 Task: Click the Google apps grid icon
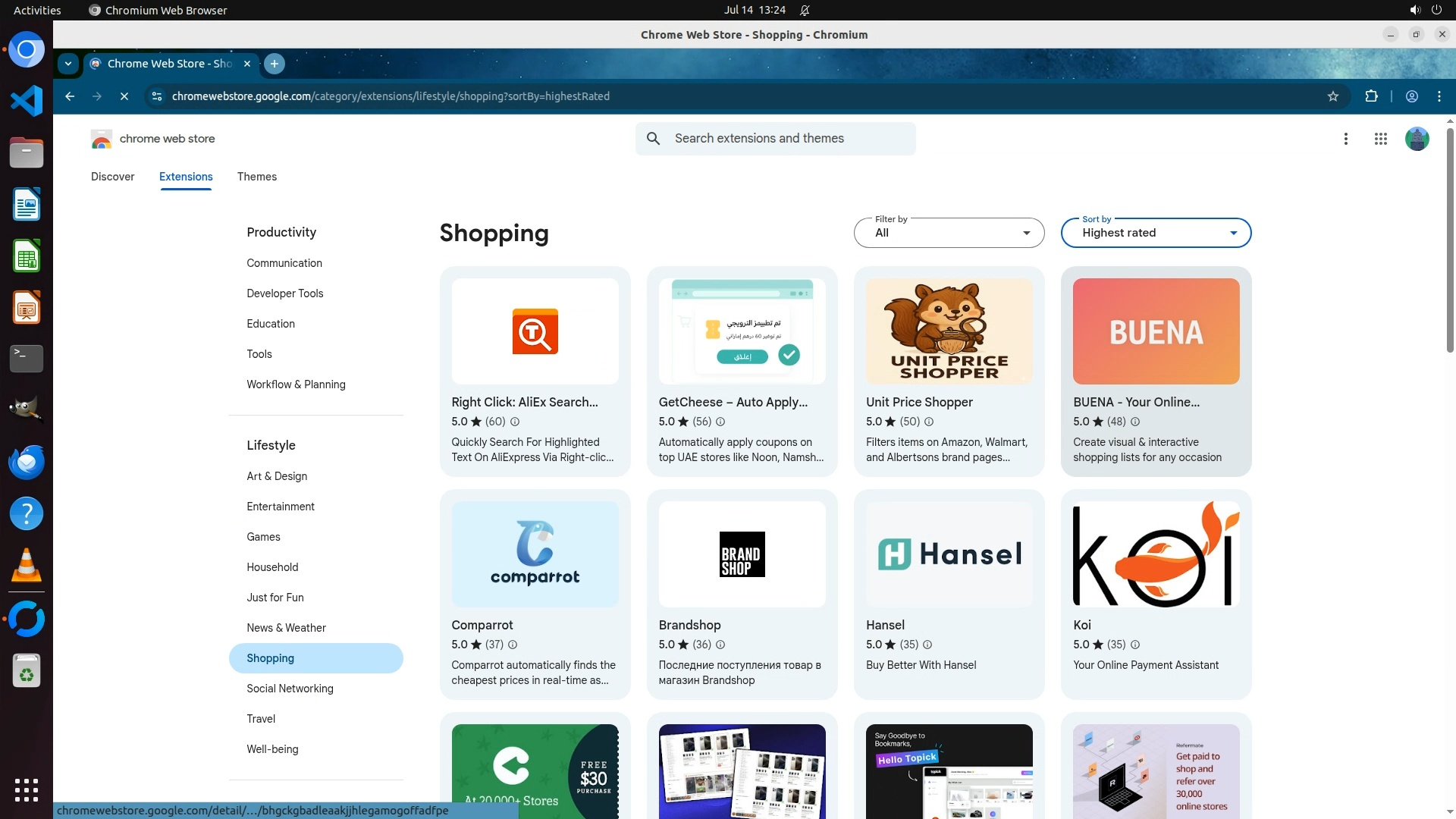pos(1380,139)
